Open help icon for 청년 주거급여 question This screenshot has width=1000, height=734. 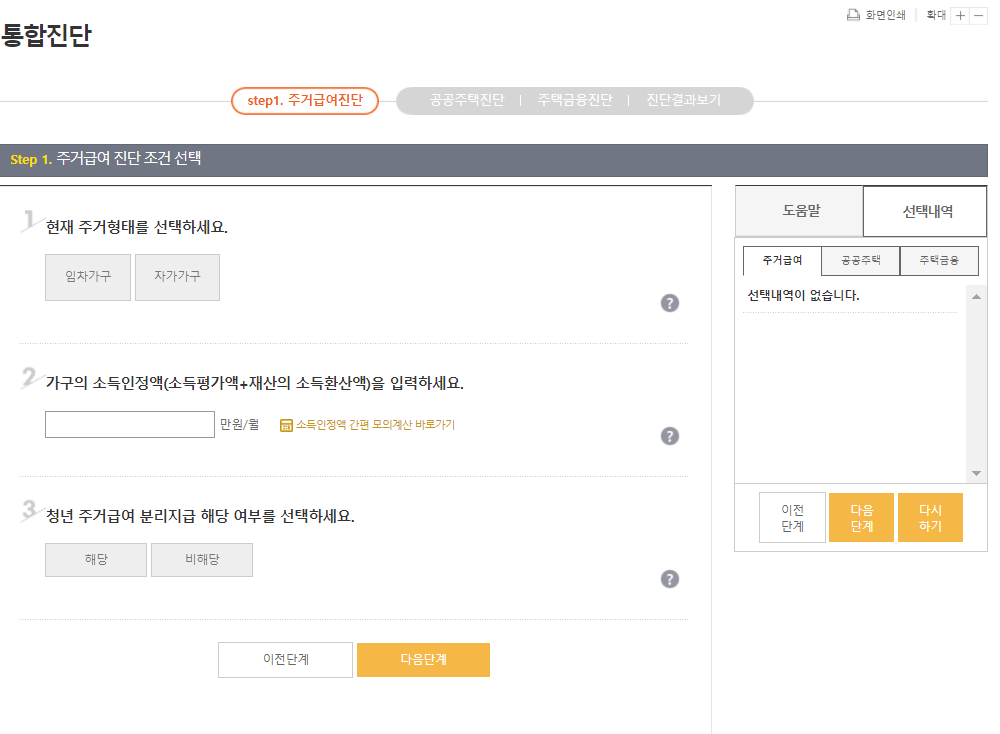coord(670,579)
